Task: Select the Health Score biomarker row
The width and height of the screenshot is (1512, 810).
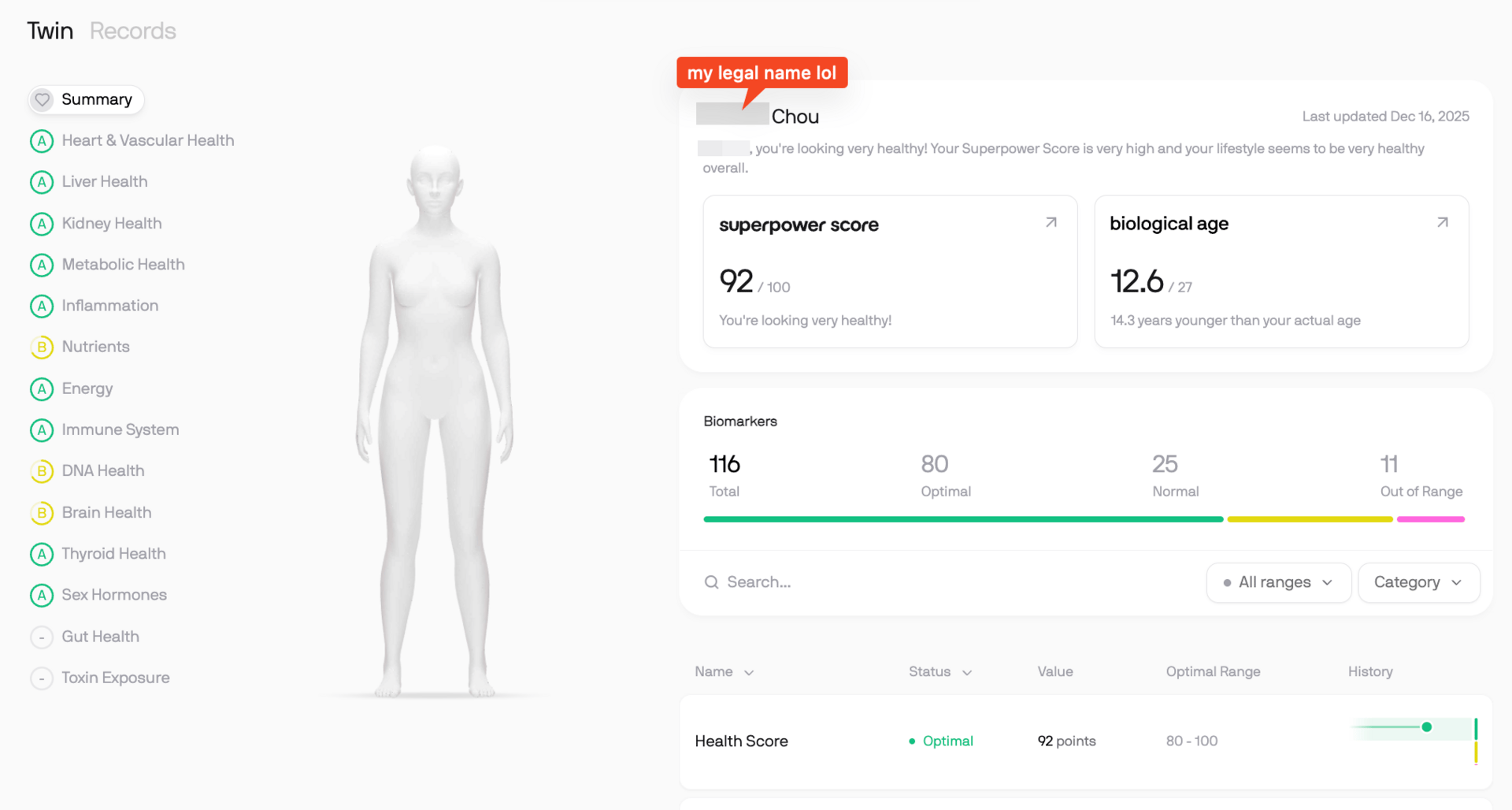Action: click(x=1086, y=741)
